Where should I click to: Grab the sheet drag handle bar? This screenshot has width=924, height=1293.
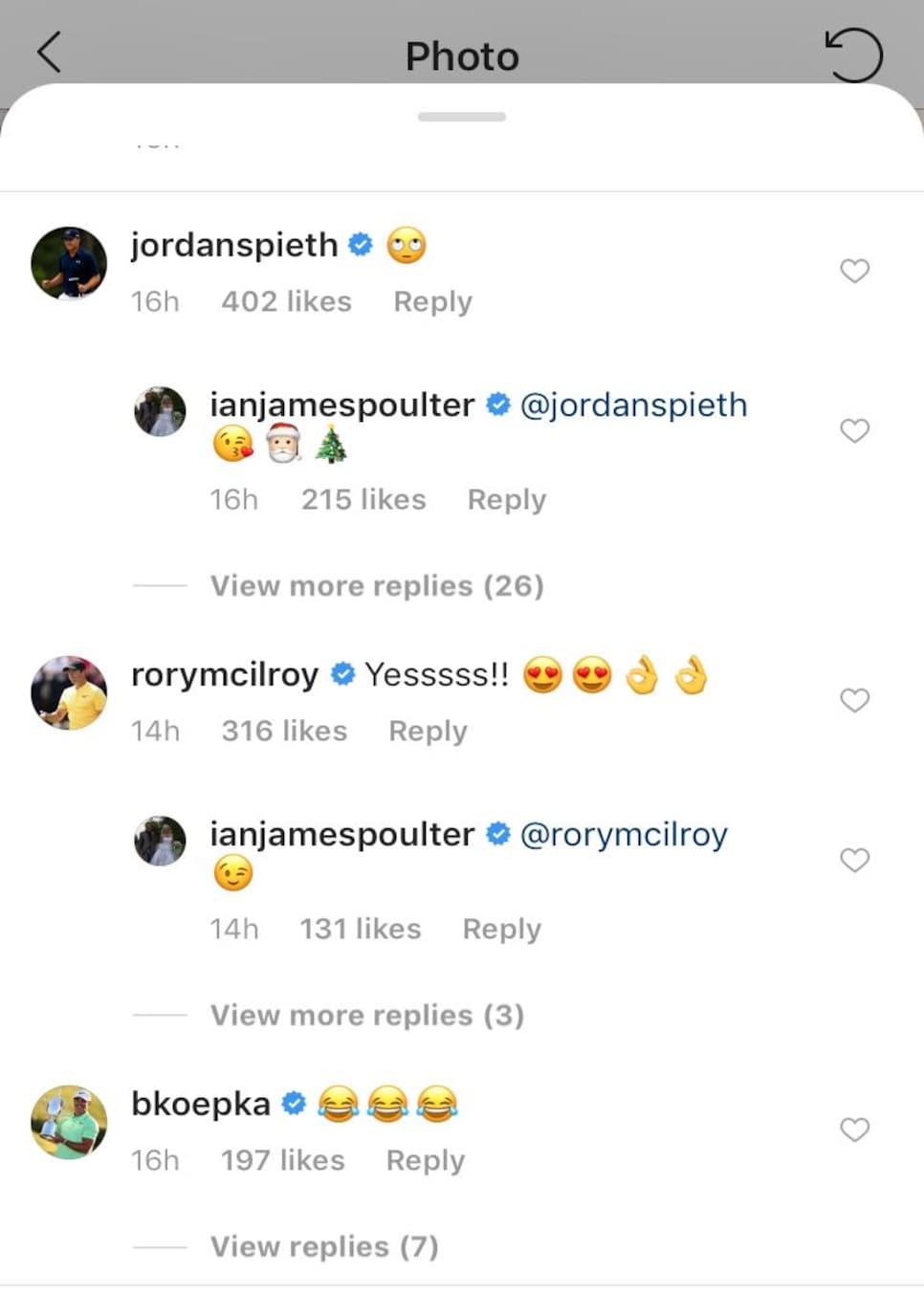[462, 117]
